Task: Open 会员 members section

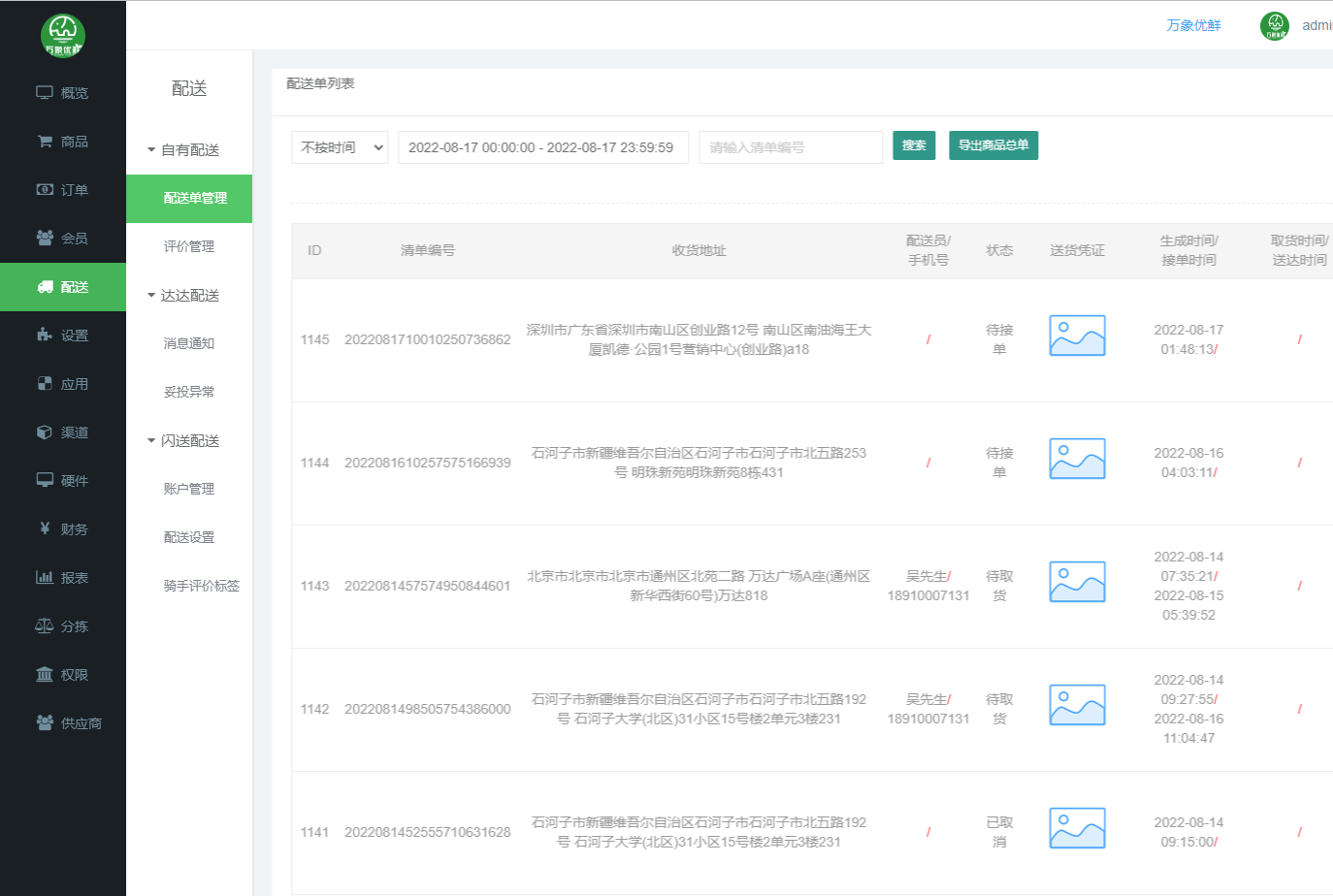Action: pos(63,239)
